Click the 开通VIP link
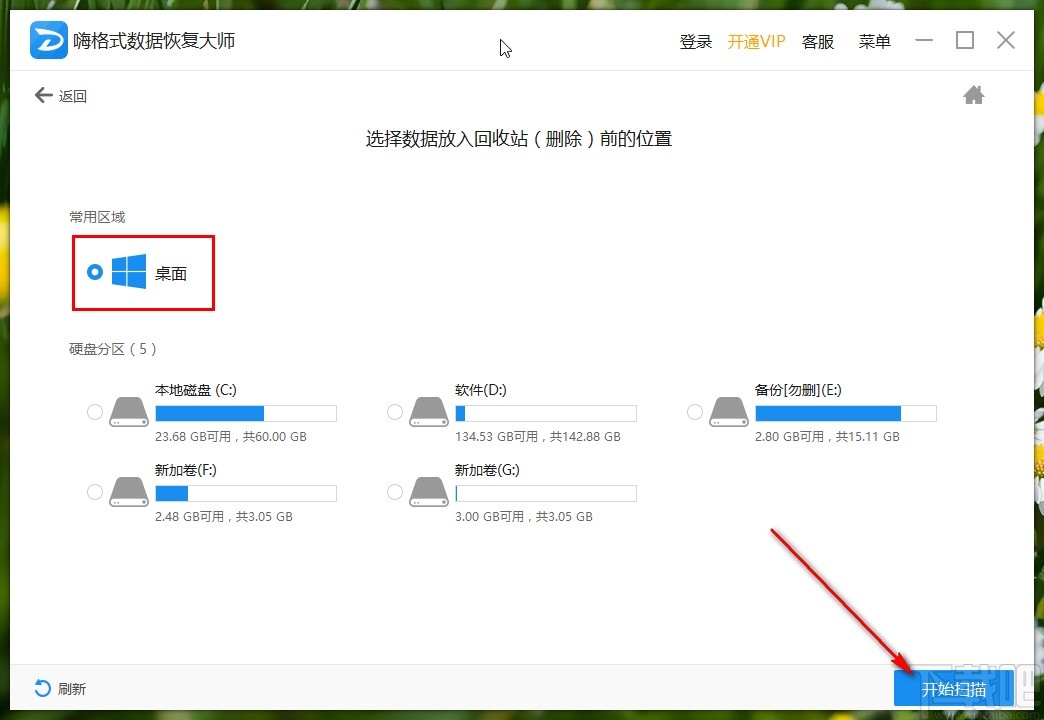 click(757, 41)
